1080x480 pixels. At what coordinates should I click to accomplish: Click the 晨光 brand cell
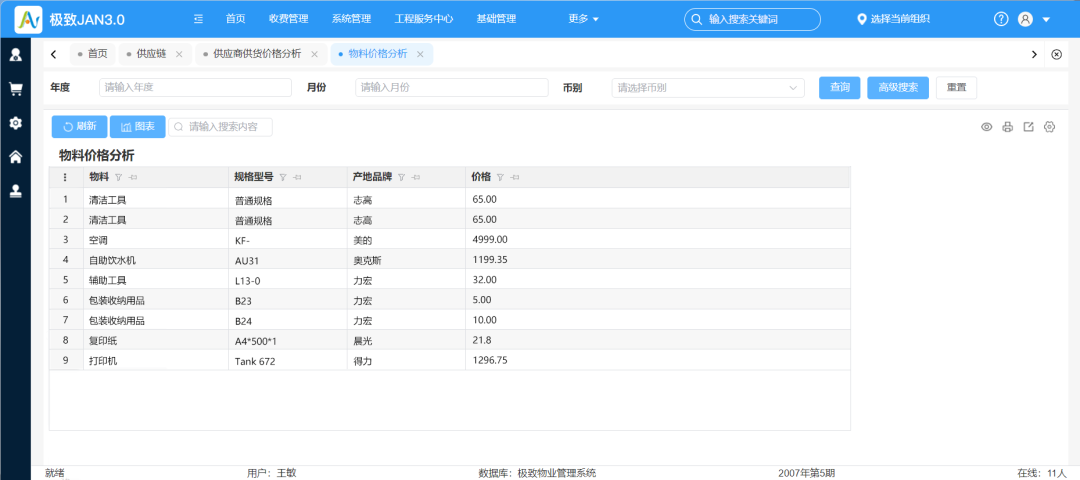(406, 340)
